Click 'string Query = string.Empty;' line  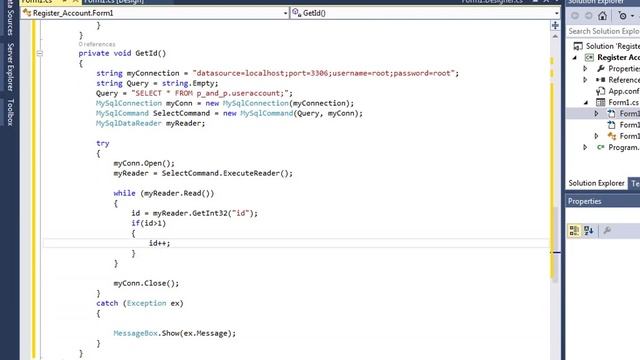[157, 83]
